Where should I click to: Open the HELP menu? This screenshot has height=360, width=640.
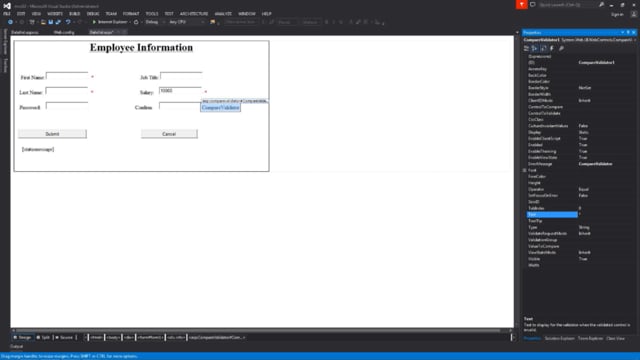tap(267, 14)
